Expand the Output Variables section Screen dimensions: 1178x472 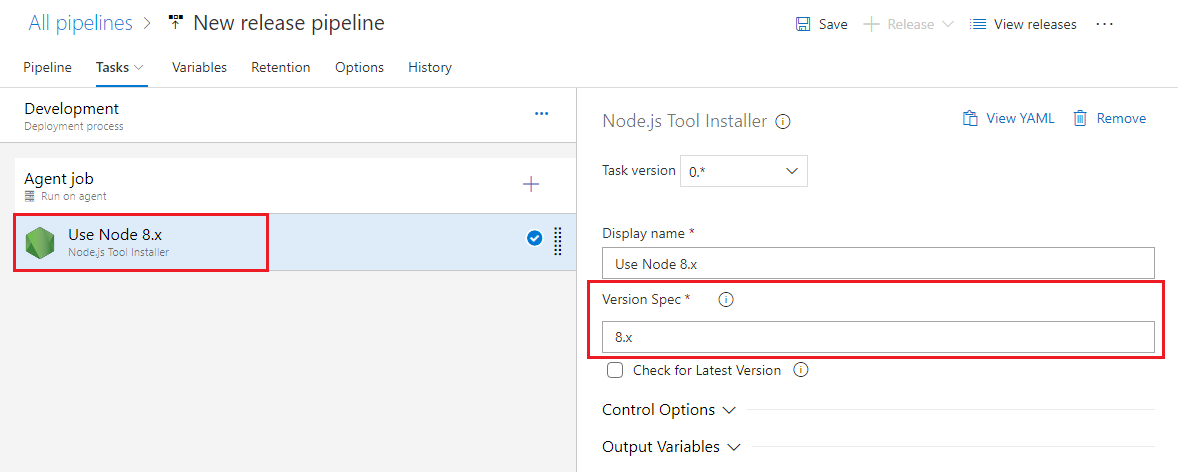(x=671, y=447)
